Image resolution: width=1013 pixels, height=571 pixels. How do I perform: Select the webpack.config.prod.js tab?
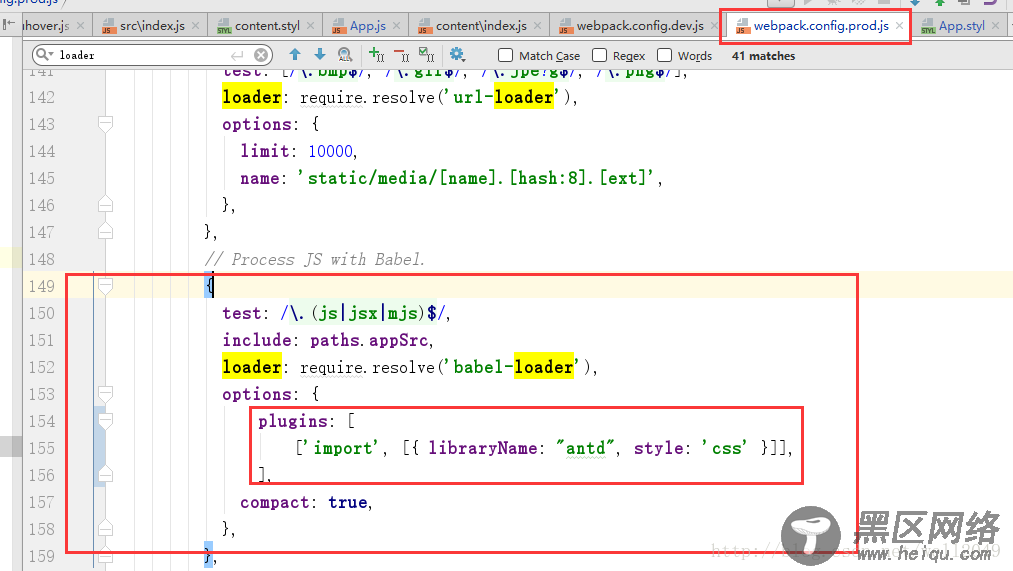pos(820,26)
